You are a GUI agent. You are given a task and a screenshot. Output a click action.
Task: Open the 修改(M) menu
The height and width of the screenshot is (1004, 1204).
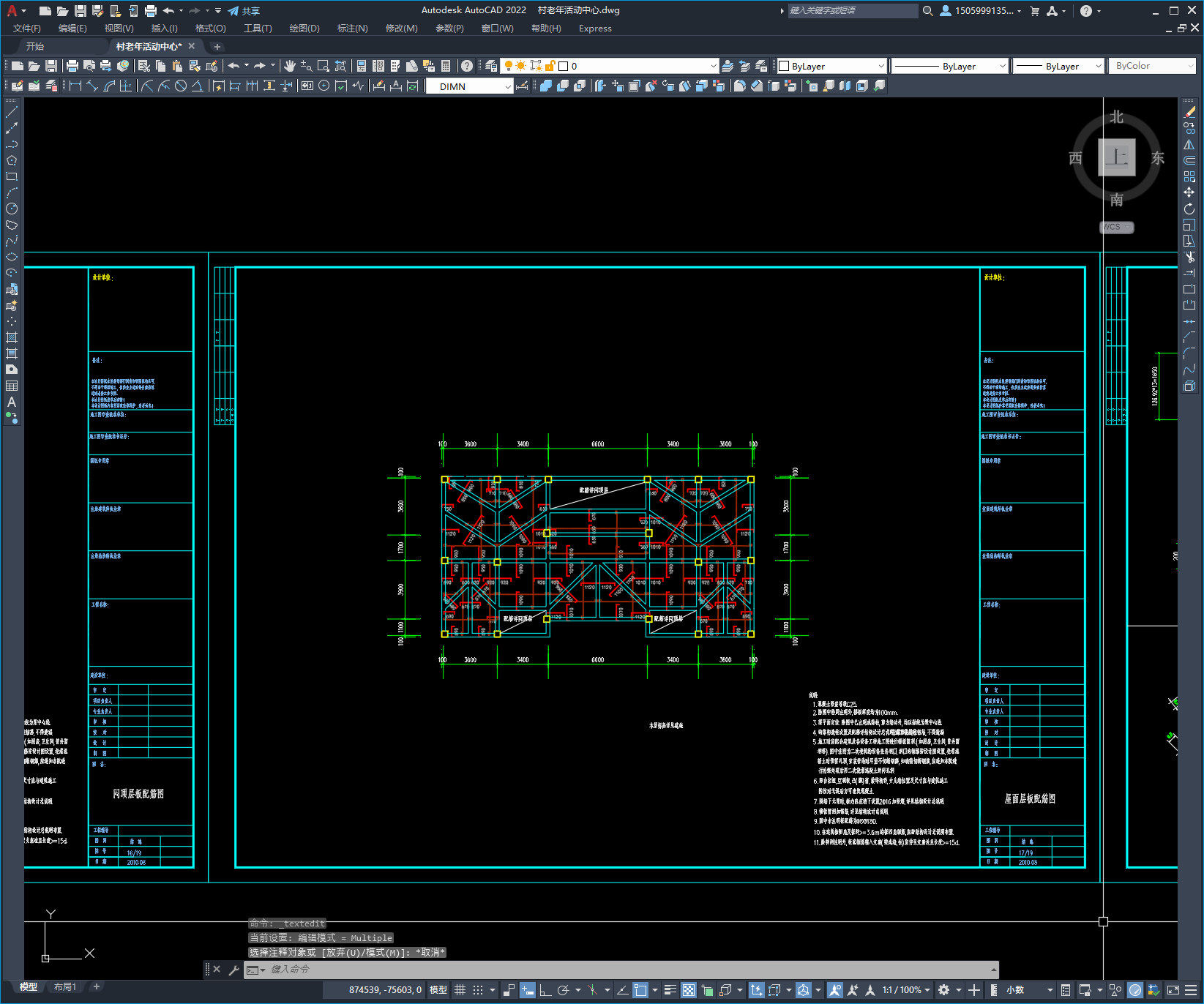click(402, 29)
